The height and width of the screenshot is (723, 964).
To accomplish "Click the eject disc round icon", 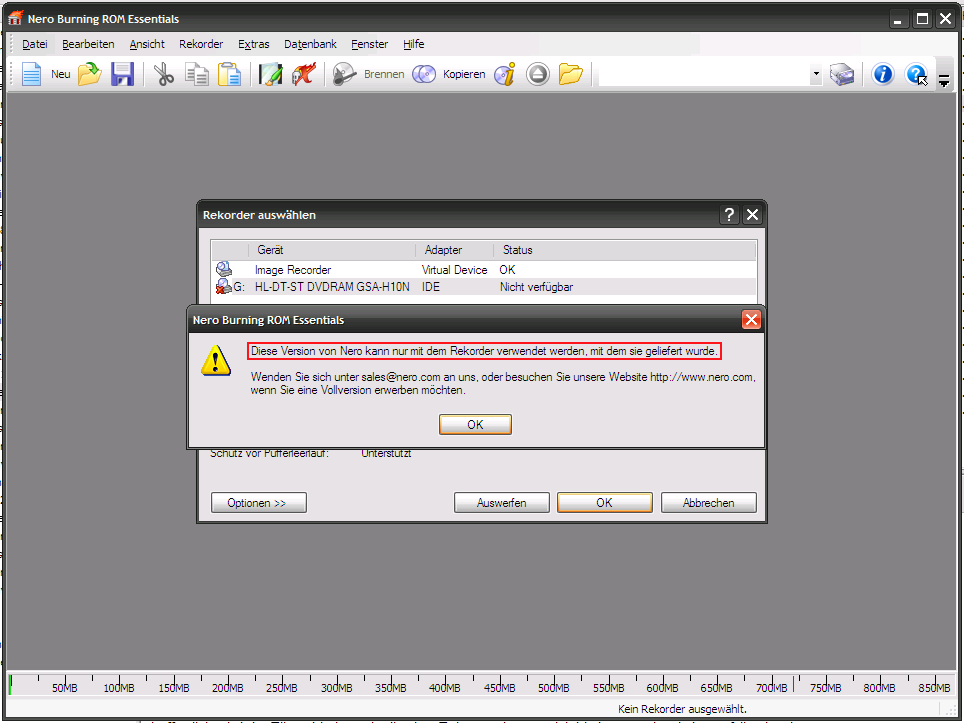I will click(x=538, y=74).
